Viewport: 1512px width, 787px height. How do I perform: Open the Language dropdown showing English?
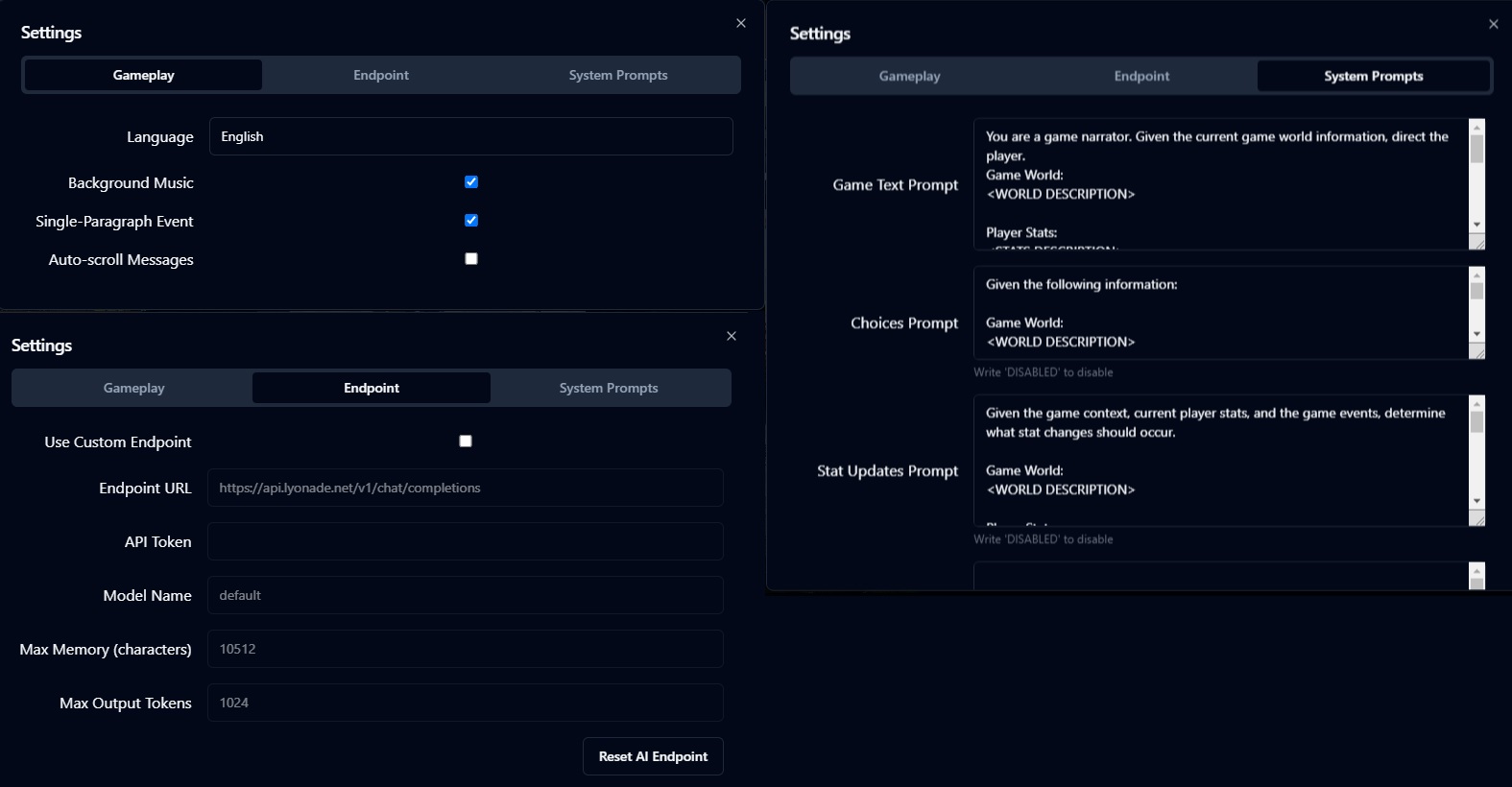(x=470, y=136)
